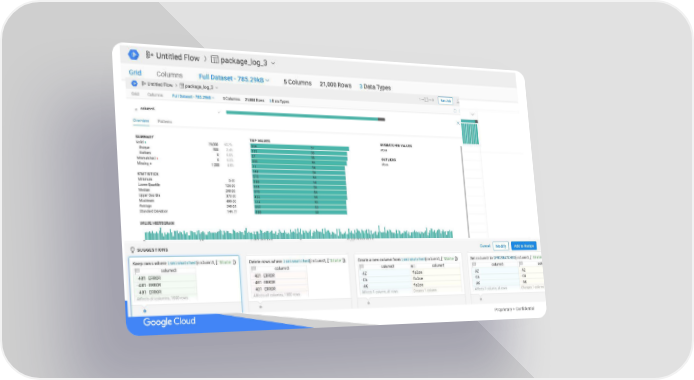This screenshot has height=380, width=694.
Task: Click the blue Add to Recipe button
Action: click(x=524, y=246)
